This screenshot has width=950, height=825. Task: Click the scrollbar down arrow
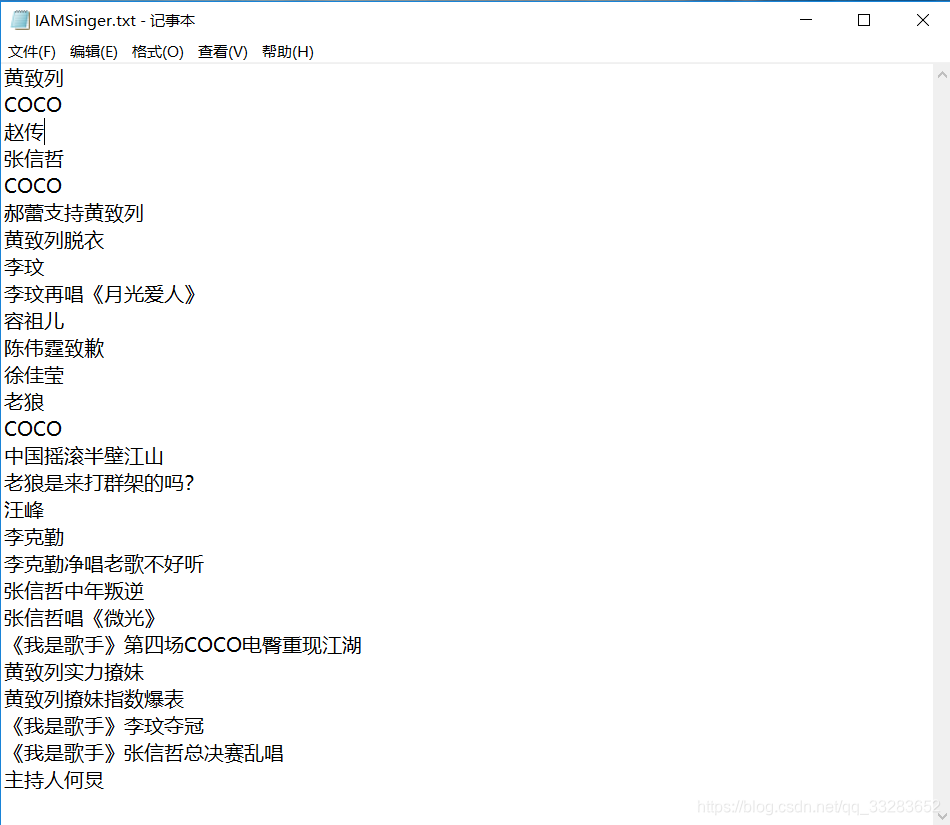[x=942, y=816]
